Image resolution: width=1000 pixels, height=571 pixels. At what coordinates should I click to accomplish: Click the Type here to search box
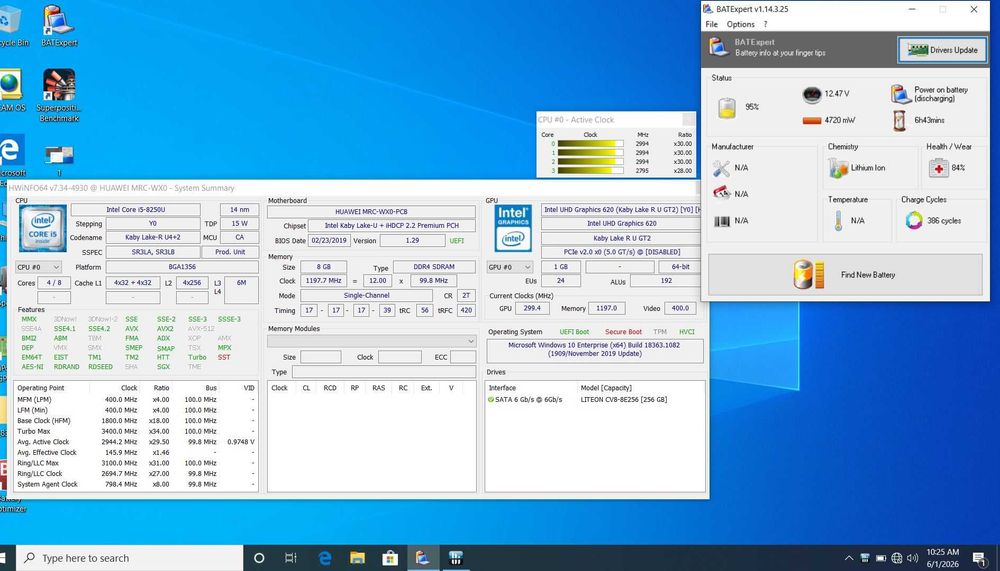(x=129, y=558)
